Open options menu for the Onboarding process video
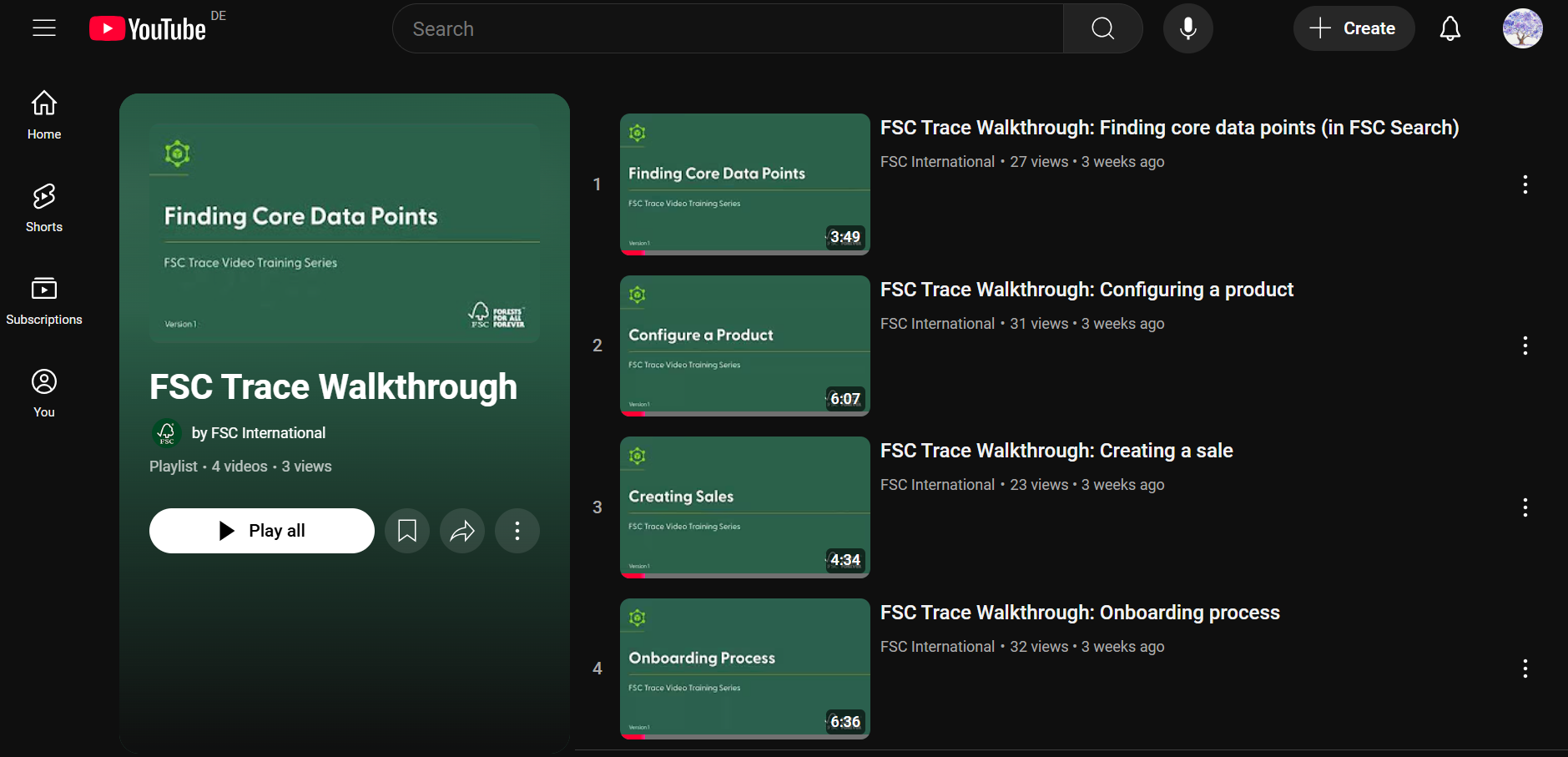 pos(1525,668)
